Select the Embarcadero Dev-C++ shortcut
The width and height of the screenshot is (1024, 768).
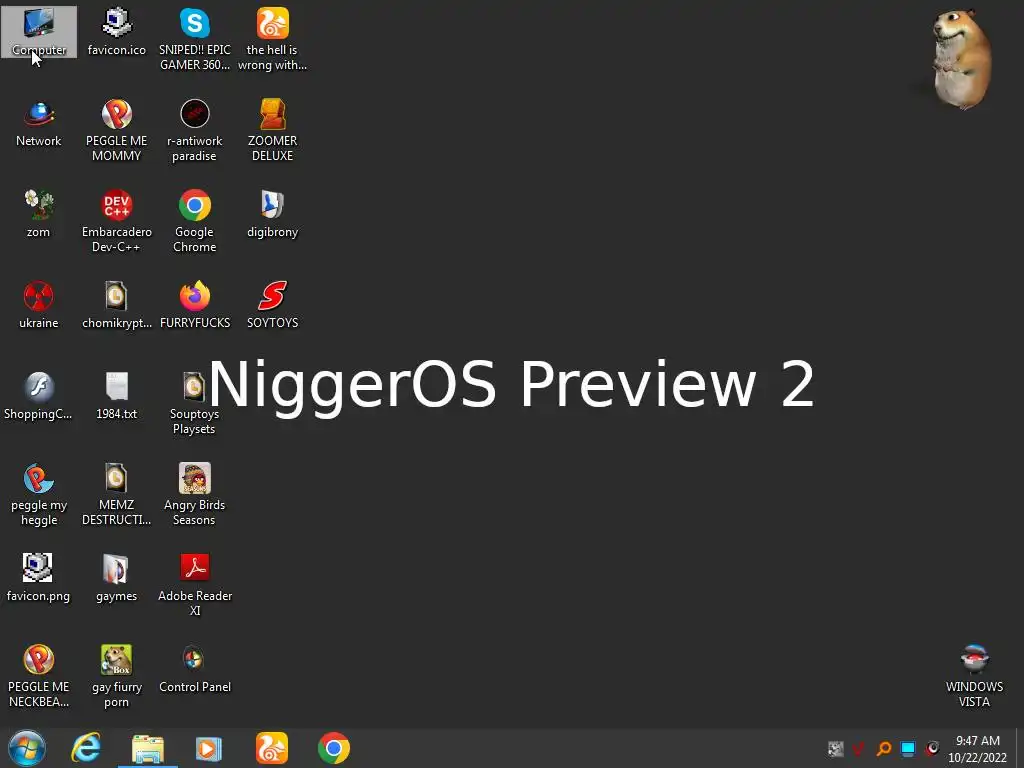tap(116, 221)
